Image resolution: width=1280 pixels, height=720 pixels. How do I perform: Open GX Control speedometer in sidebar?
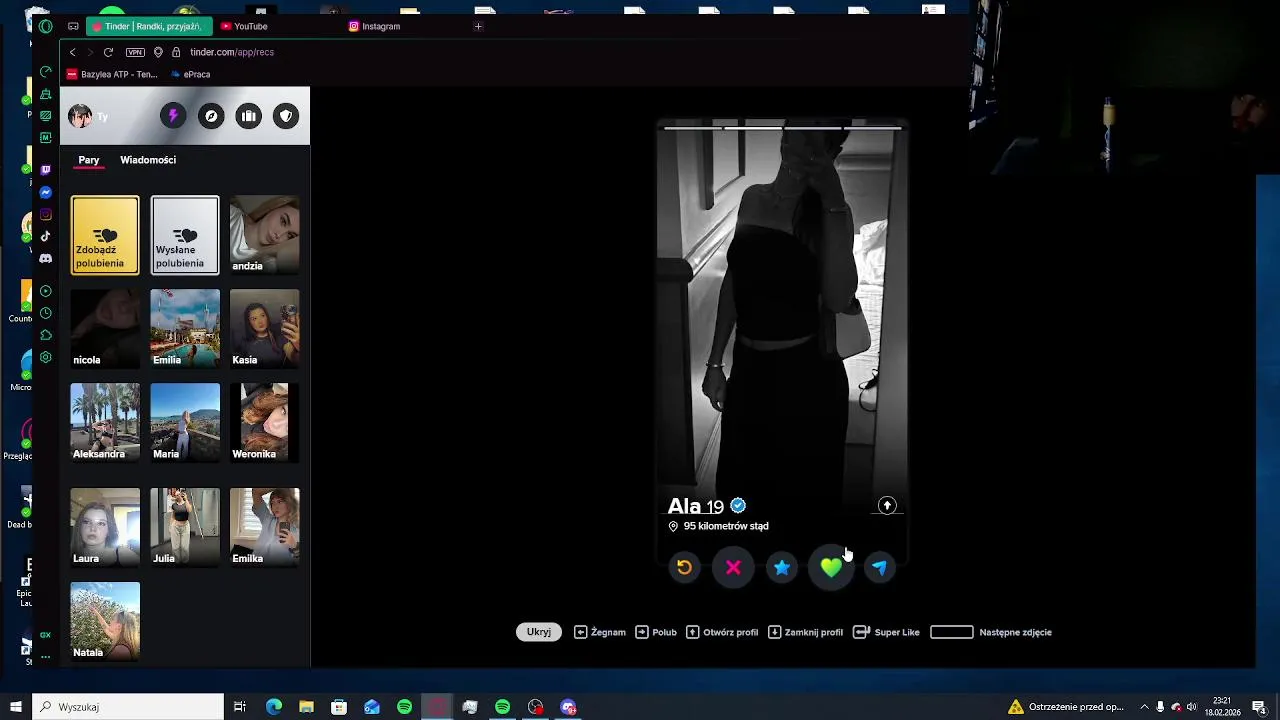pos(45,72)
